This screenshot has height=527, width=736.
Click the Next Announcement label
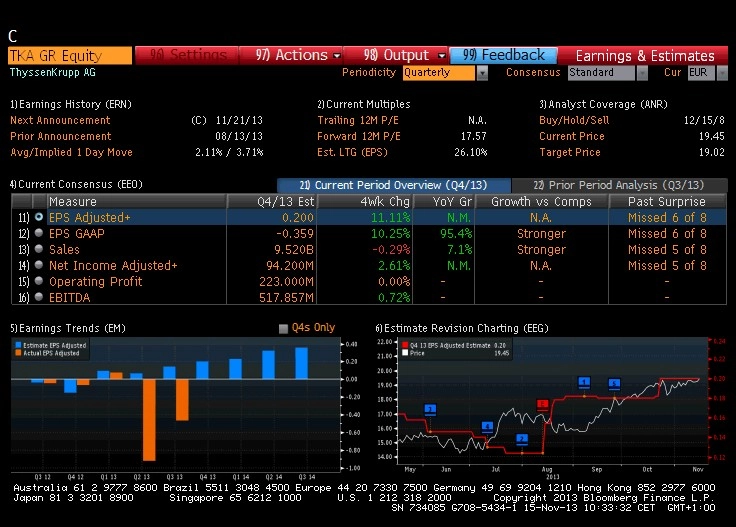point(60,120)
